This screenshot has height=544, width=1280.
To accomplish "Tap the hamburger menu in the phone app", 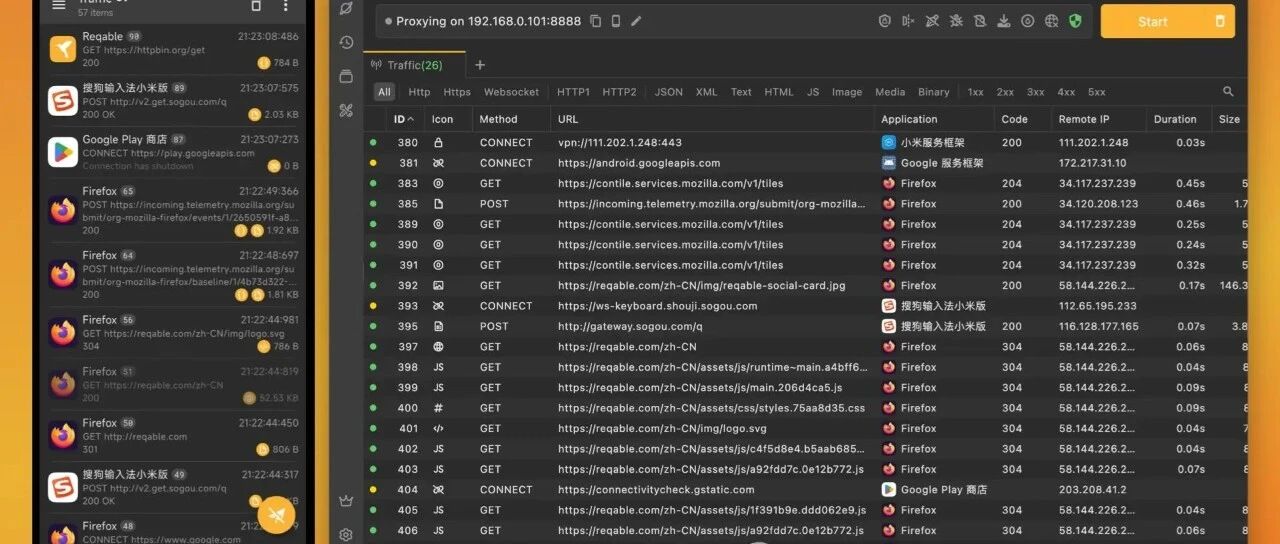I will pos(59,5).
